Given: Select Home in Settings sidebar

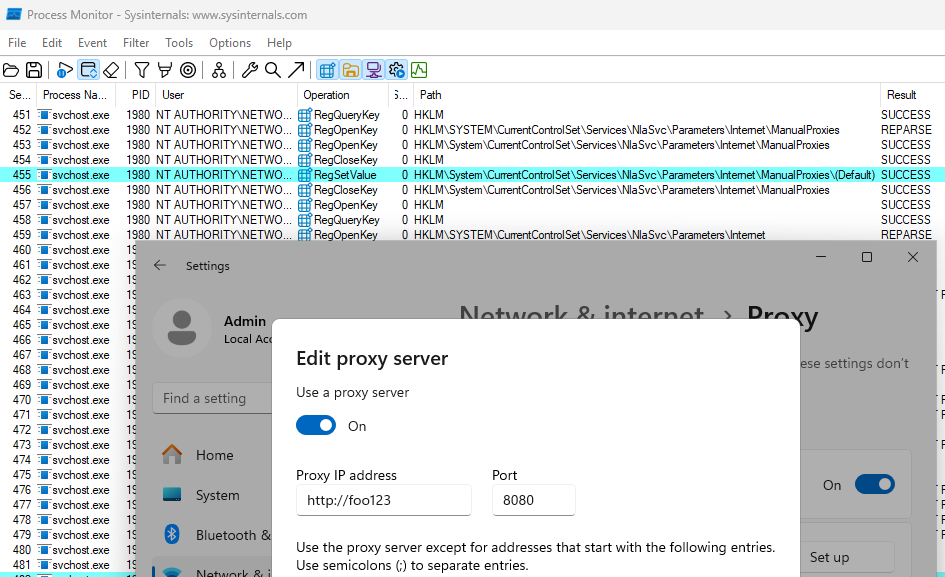Looking at the screenshot, I should point(214,455).
